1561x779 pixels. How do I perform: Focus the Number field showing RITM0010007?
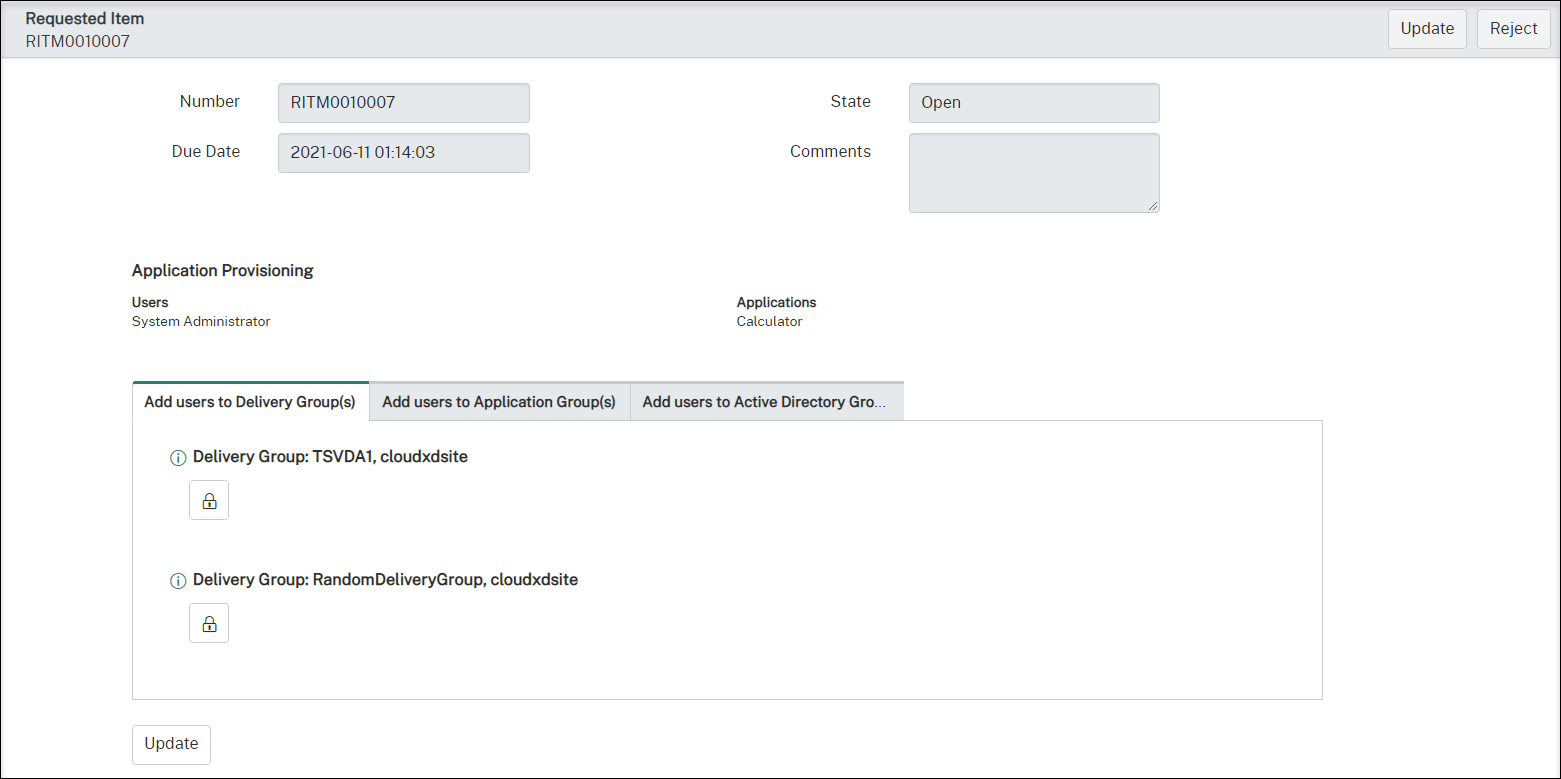click(403, 103)
